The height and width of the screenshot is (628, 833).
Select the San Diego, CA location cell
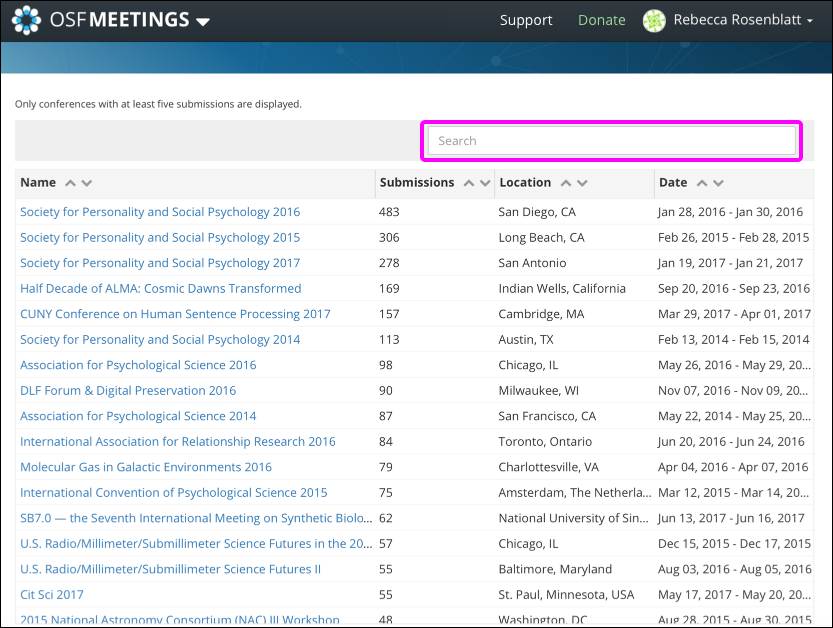(x=537, y=212)
